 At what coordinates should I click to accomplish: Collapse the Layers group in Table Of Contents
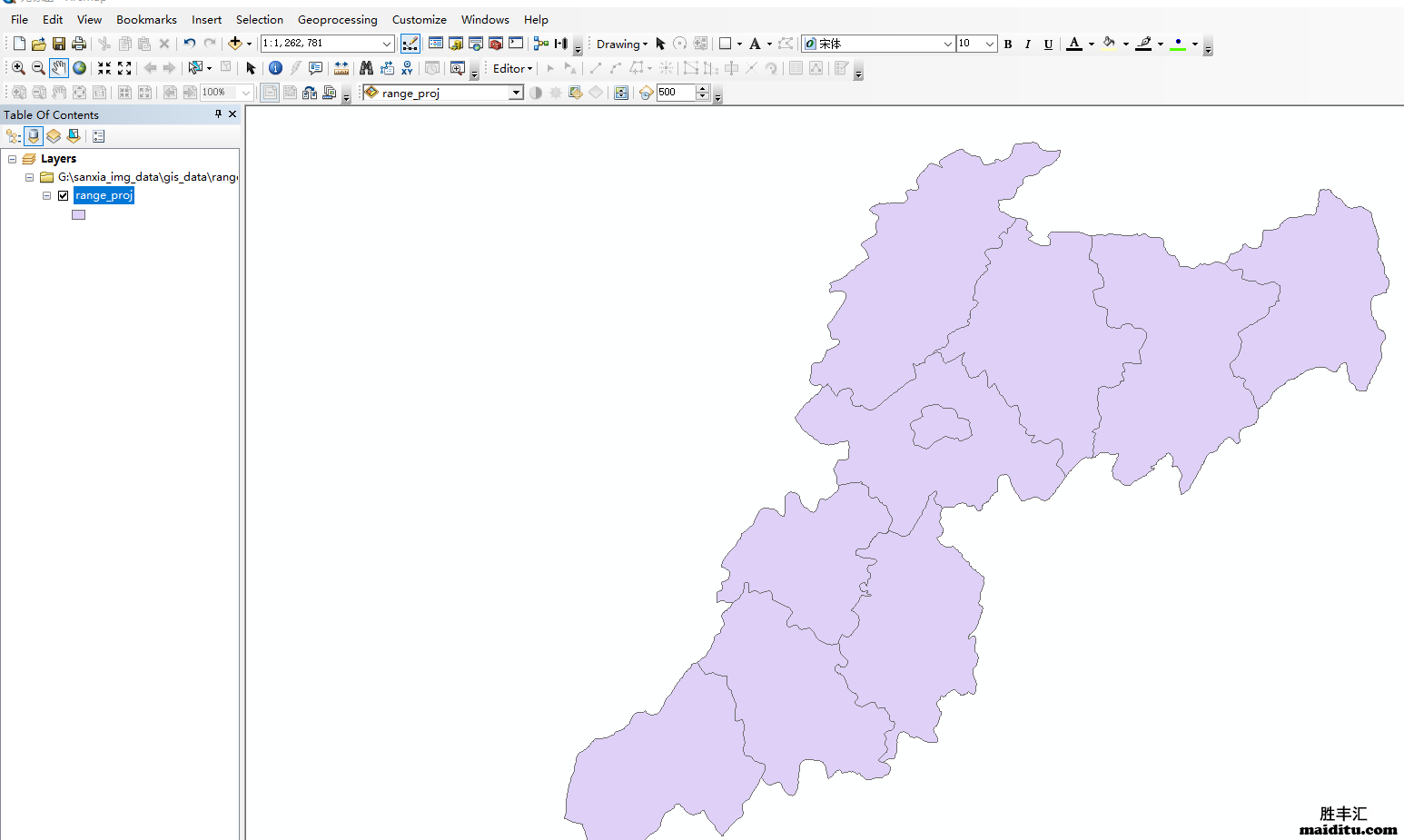(x=12, y=158)
